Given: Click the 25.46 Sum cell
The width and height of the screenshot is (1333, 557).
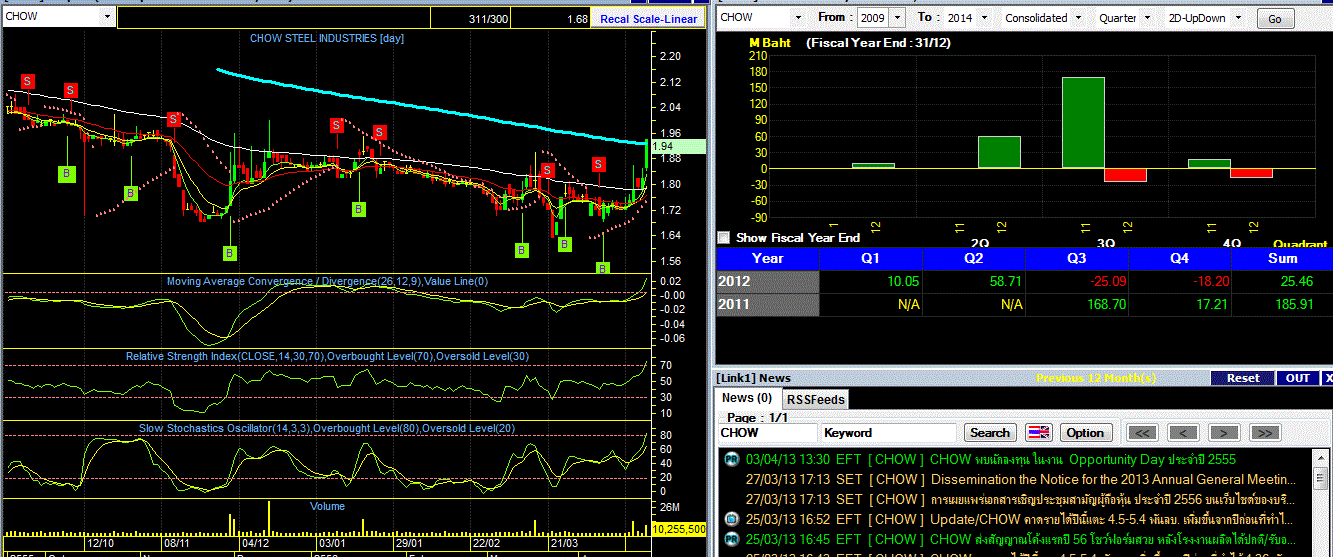Looking at the screenshot, I should [x=1283, y=281].
